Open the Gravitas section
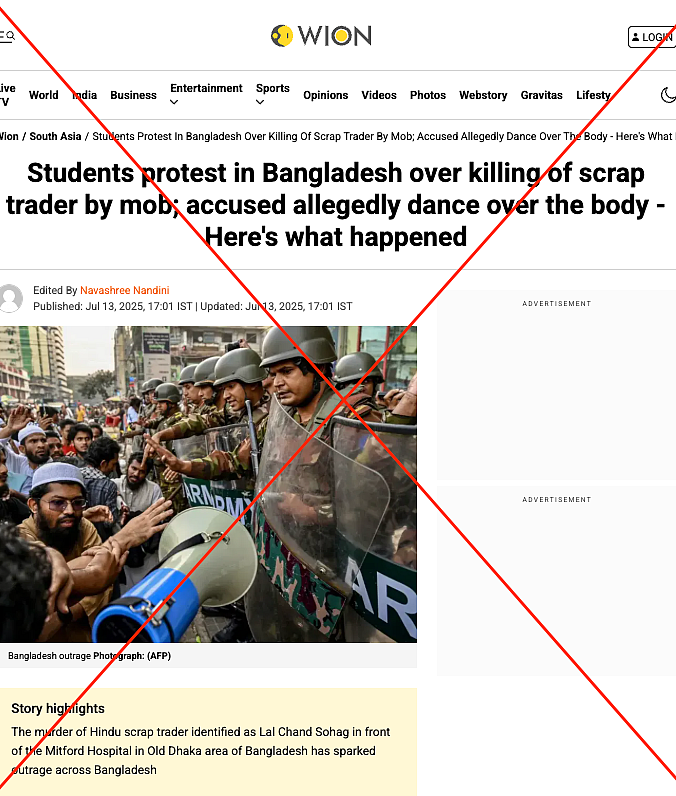 point(542,95)
